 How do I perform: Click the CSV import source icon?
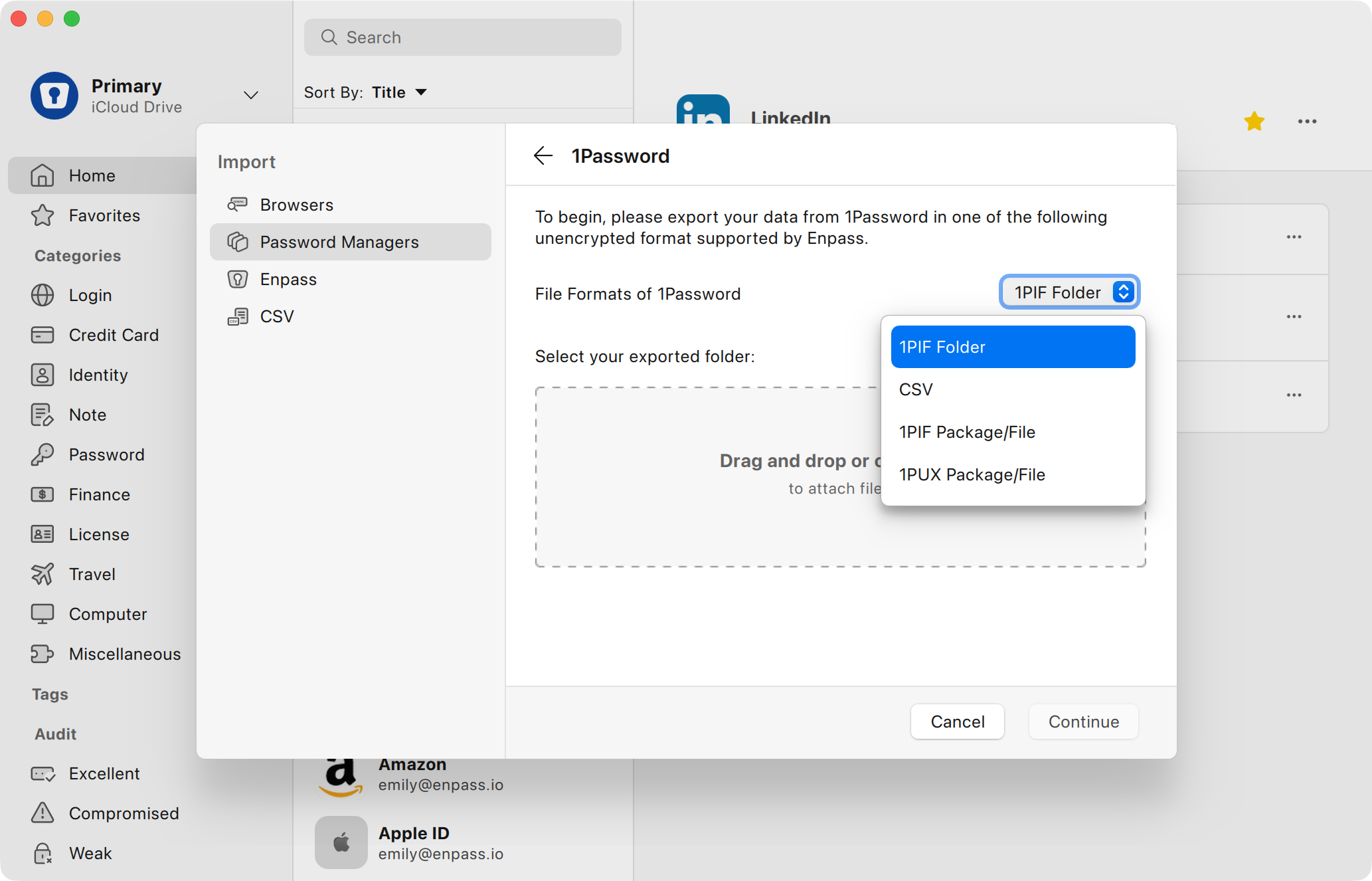tap(238, 316)
